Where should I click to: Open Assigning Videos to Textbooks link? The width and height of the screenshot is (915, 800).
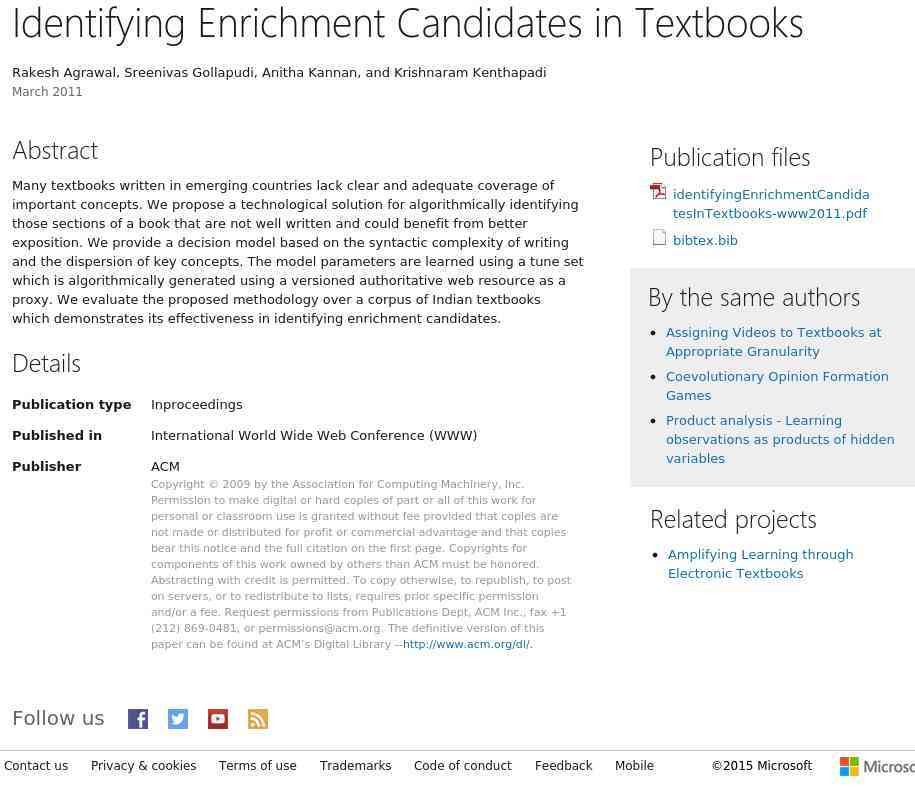pos(773,342)
